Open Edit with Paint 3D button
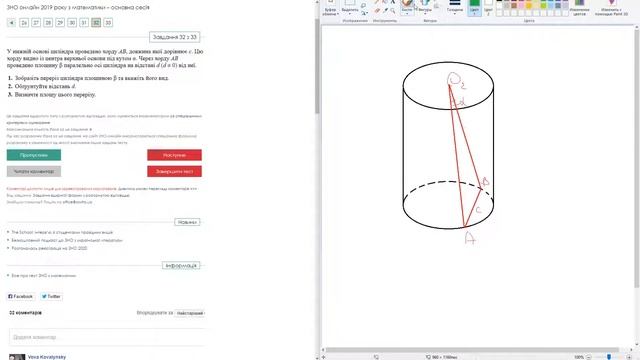Image resolution: width=640 pixels, height=360 pixels. coord(611,8)
